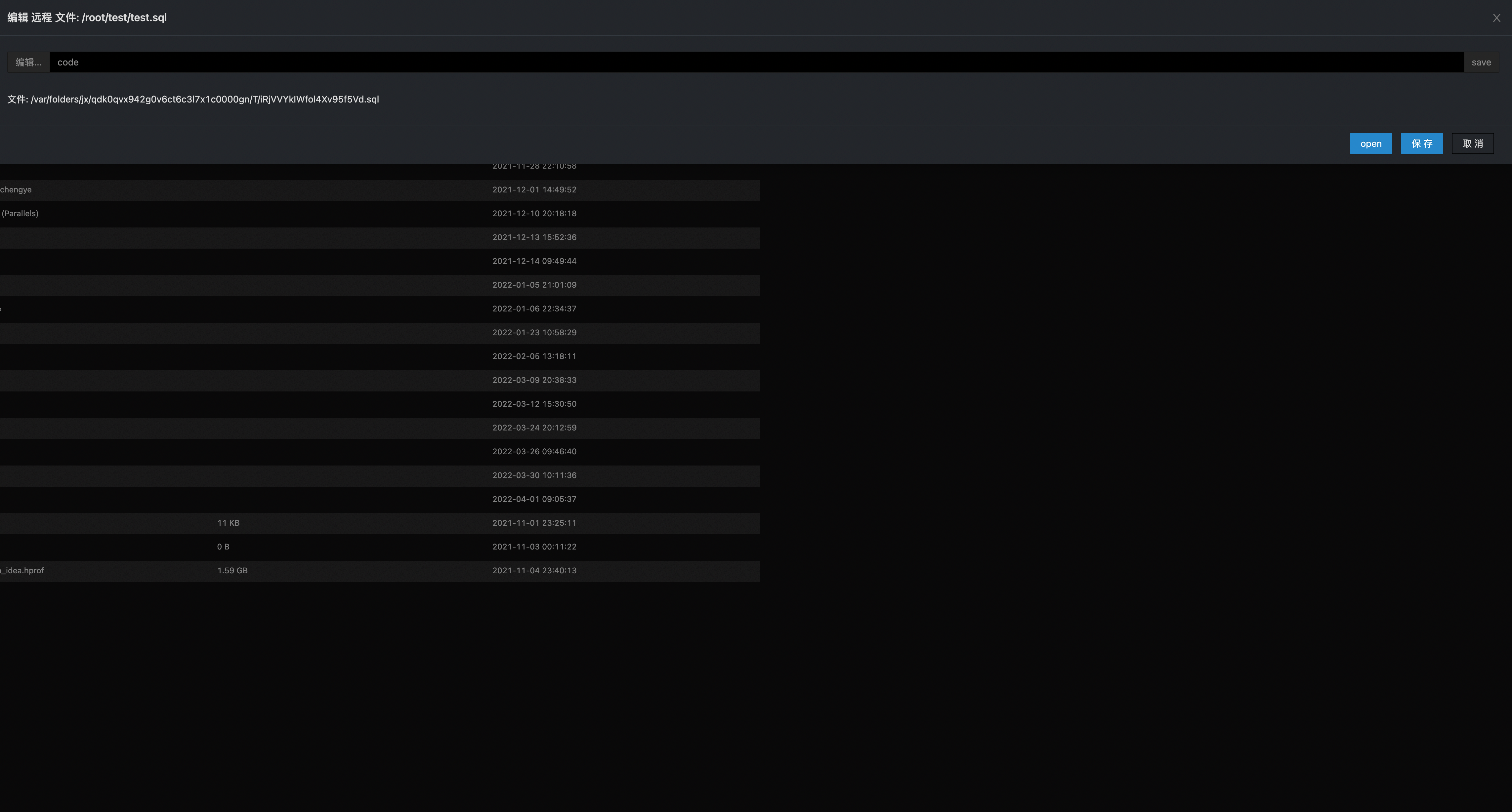The width and height of the screenshot is (1512, 812).
Task: Select row dated 2022-01-05 21:01:09
Action: [x=534, y=285]
